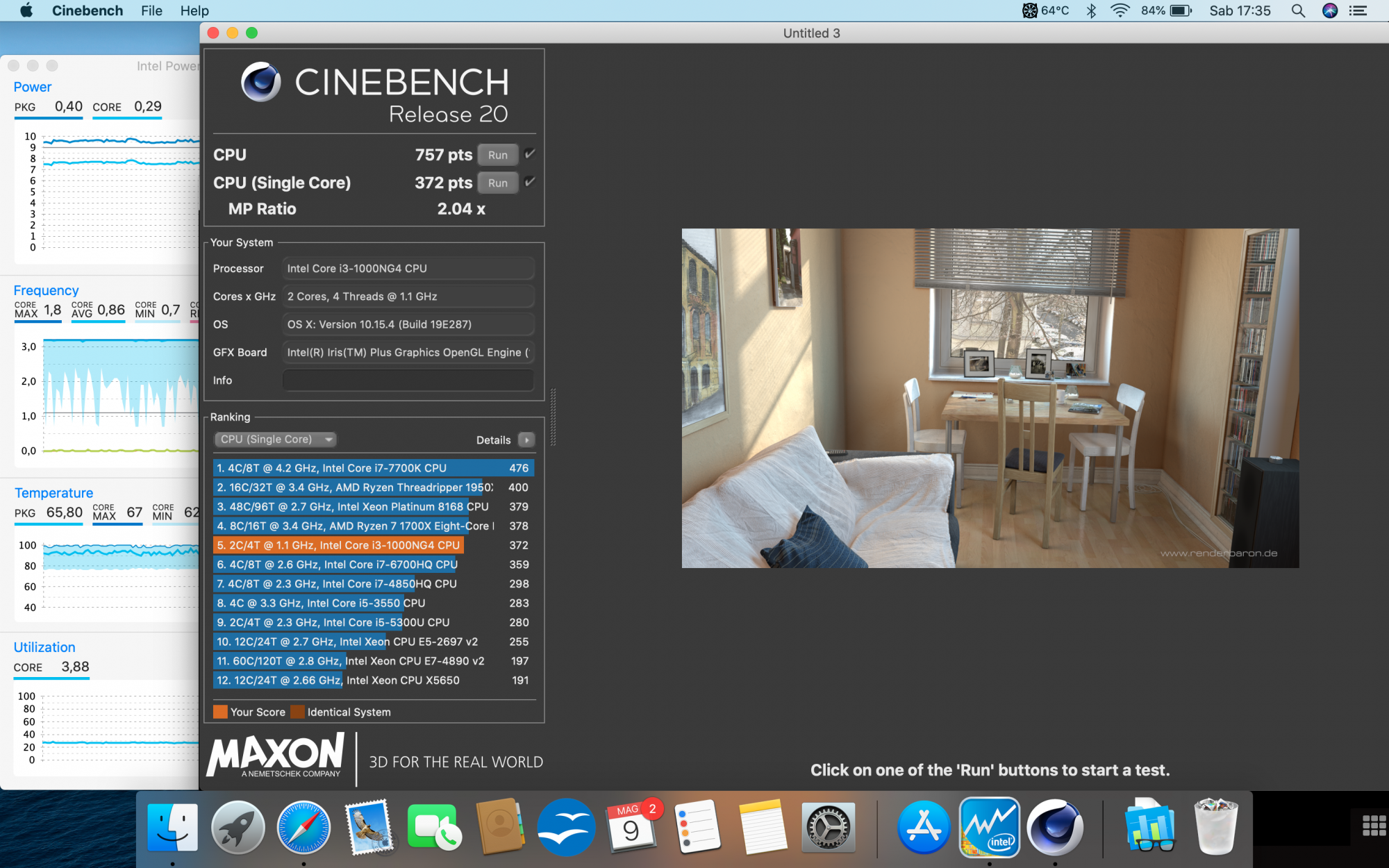Open Calendar icon showing MAG 9
1389x868 pixels.
click(631, 826)
